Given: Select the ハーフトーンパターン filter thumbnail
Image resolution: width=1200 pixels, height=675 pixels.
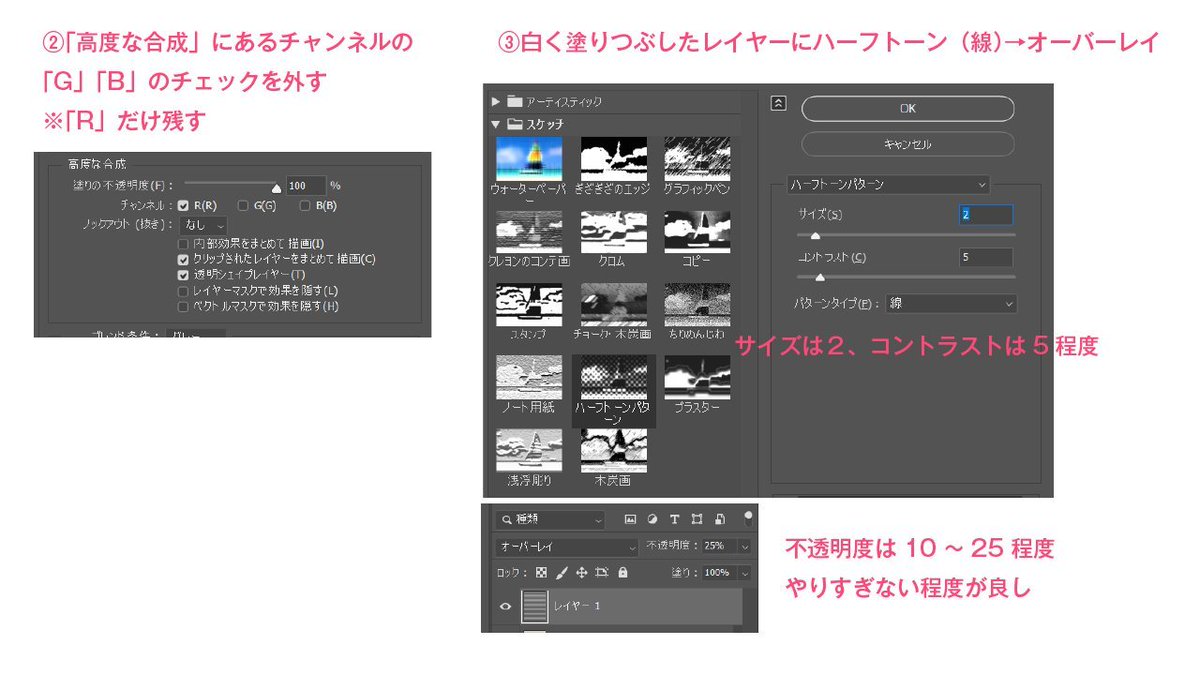Looking at the screenshot, I should [614, 378].
